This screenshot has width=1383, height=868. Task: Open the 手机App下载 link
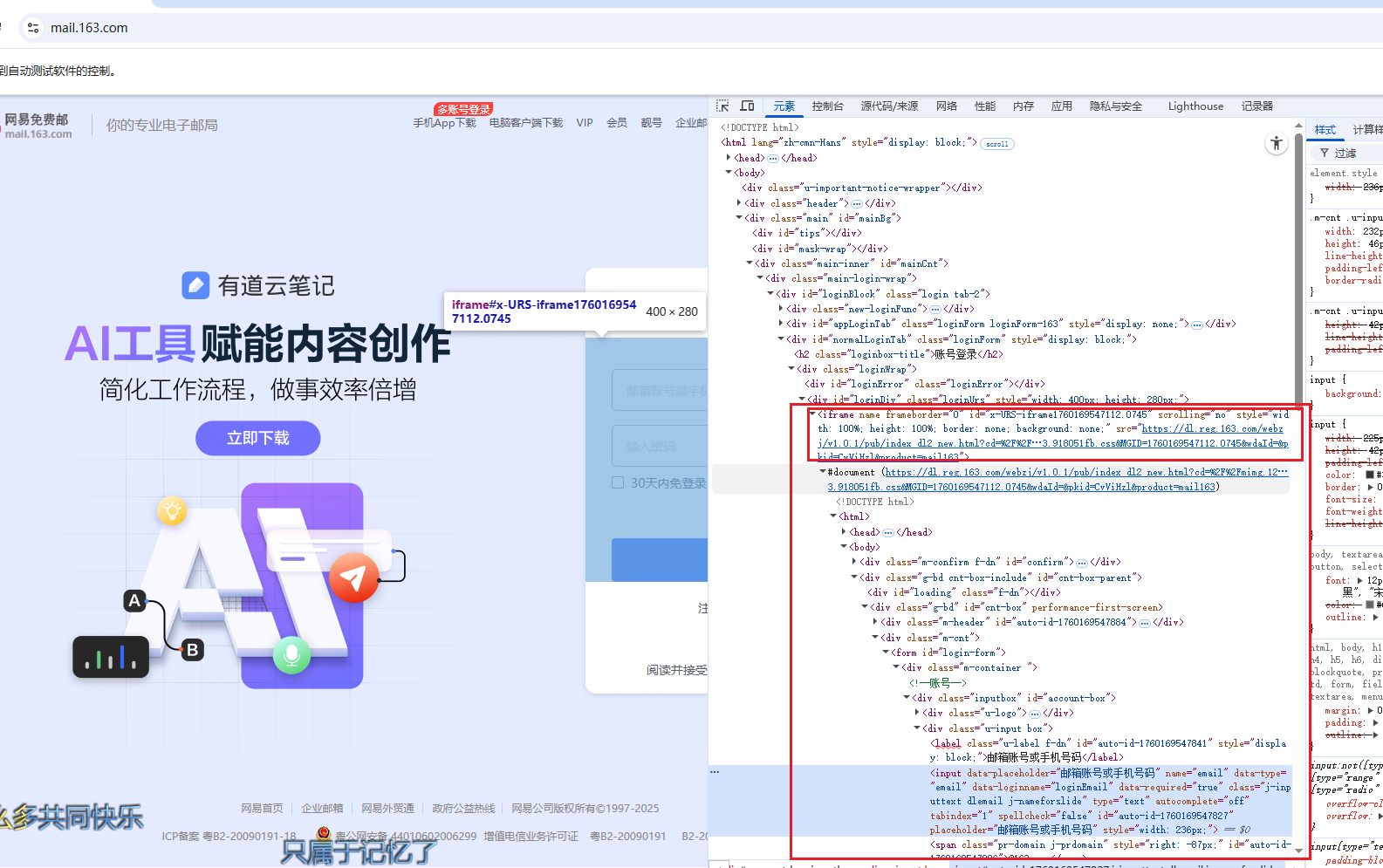(x=444, y=123)
